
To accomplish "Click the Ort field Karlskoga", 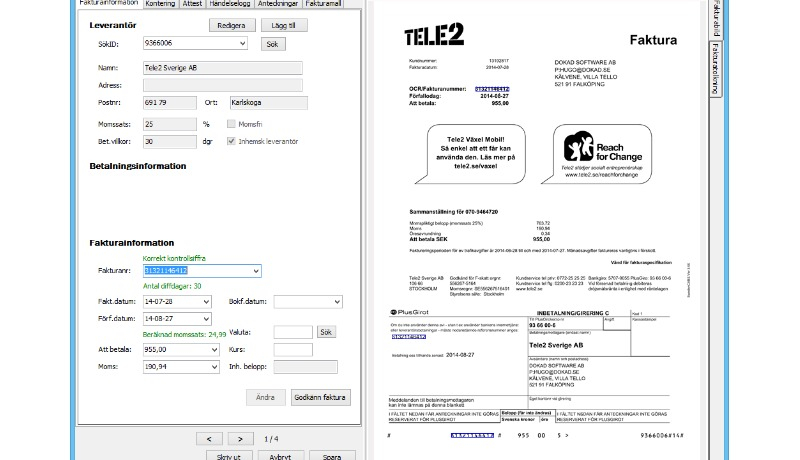I will pyautogui.click(x=268, y=103).
